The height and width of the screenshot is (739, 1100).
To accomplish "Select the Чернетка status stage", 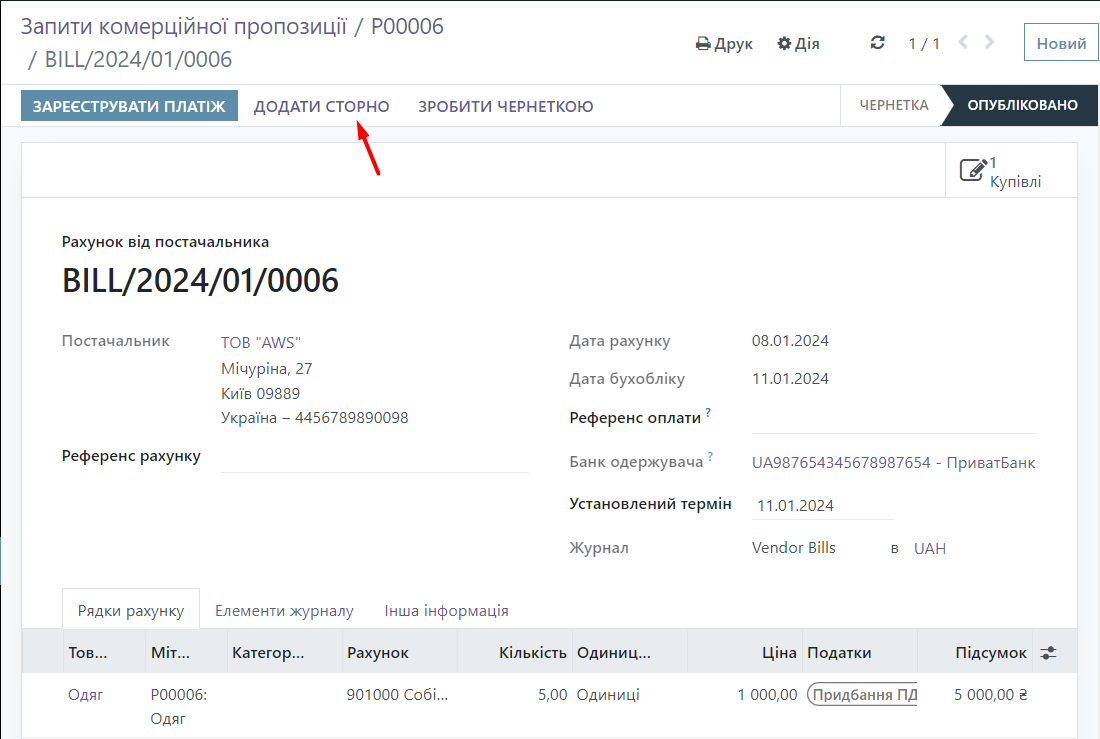I will point(893,106).
